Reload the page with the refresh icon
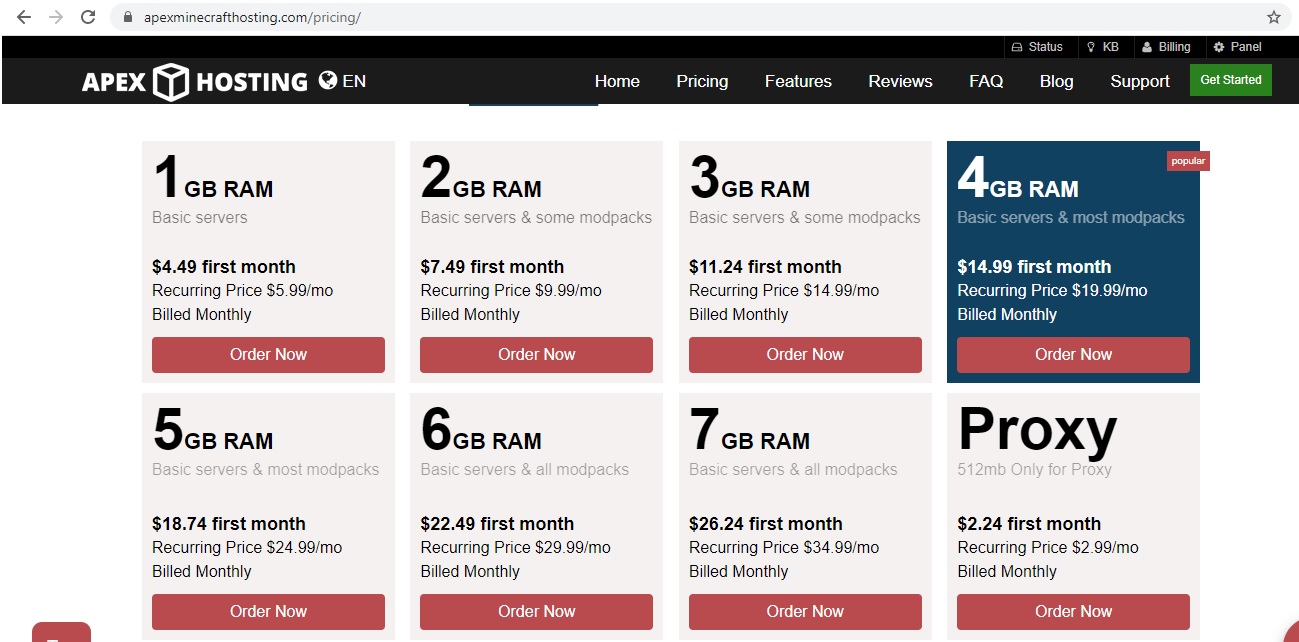This screenshot has height=642, width=1299. click(x=88, y=17)
